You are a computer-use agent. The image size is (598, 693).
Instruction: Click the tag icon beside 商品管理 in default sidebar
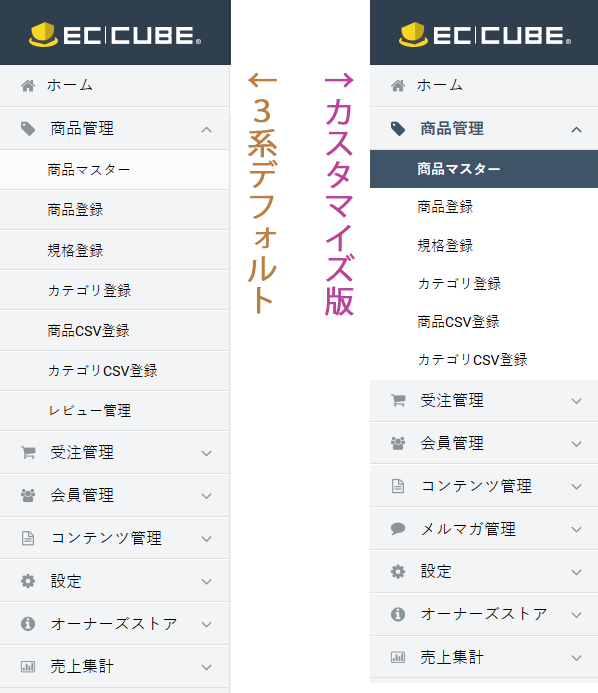click(28, 129)
